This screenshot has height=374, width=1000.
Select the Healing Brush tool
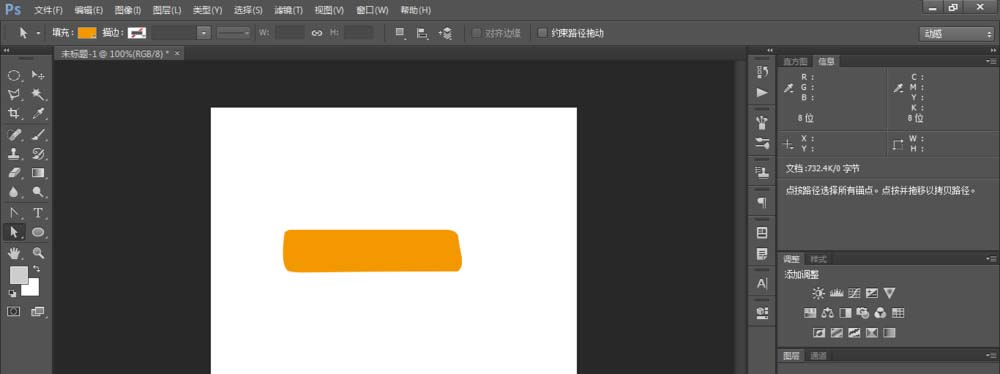tap(13, 134)
